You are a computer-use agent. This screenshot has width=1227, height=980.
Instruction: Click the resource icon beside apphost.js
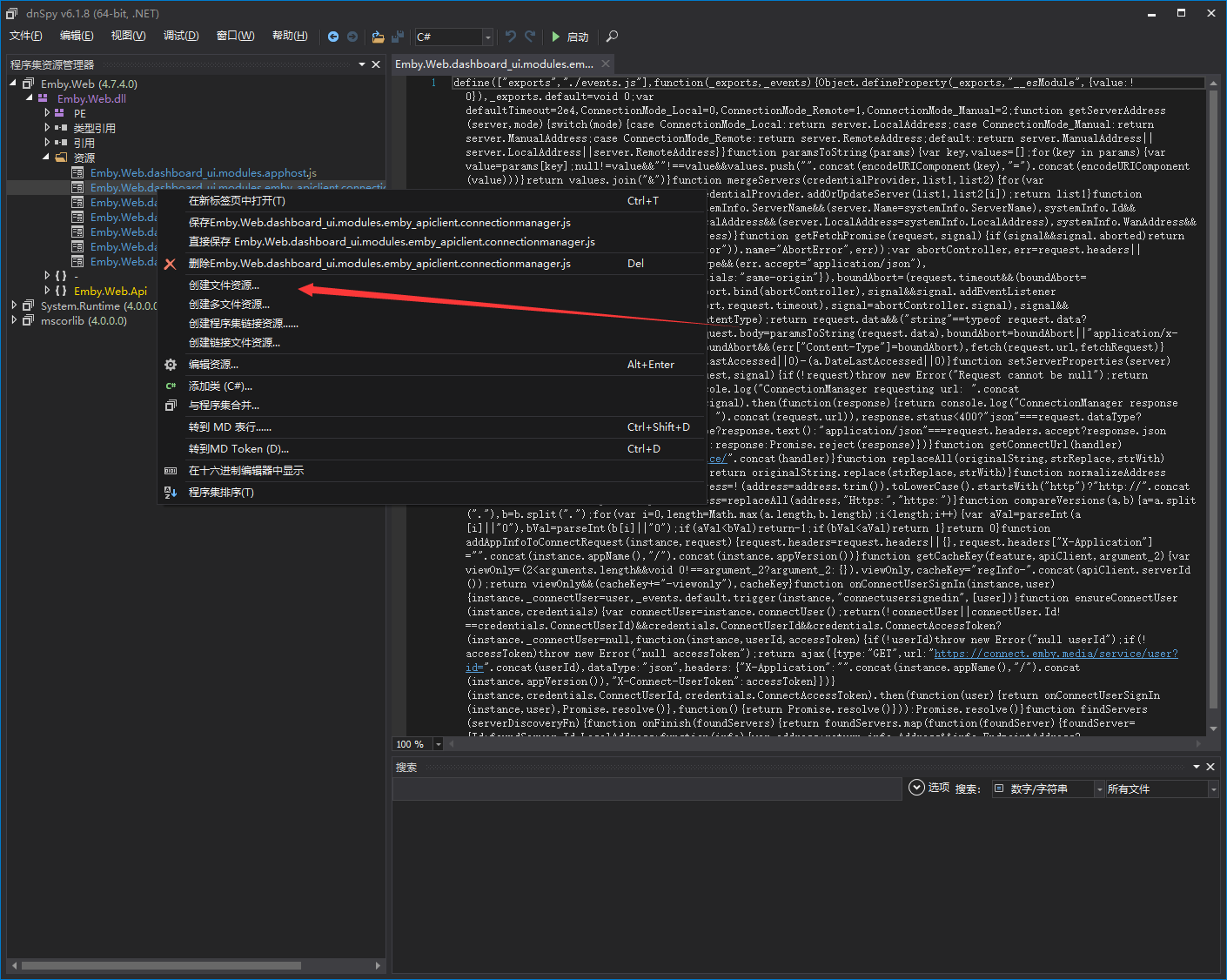click(77, 172)
